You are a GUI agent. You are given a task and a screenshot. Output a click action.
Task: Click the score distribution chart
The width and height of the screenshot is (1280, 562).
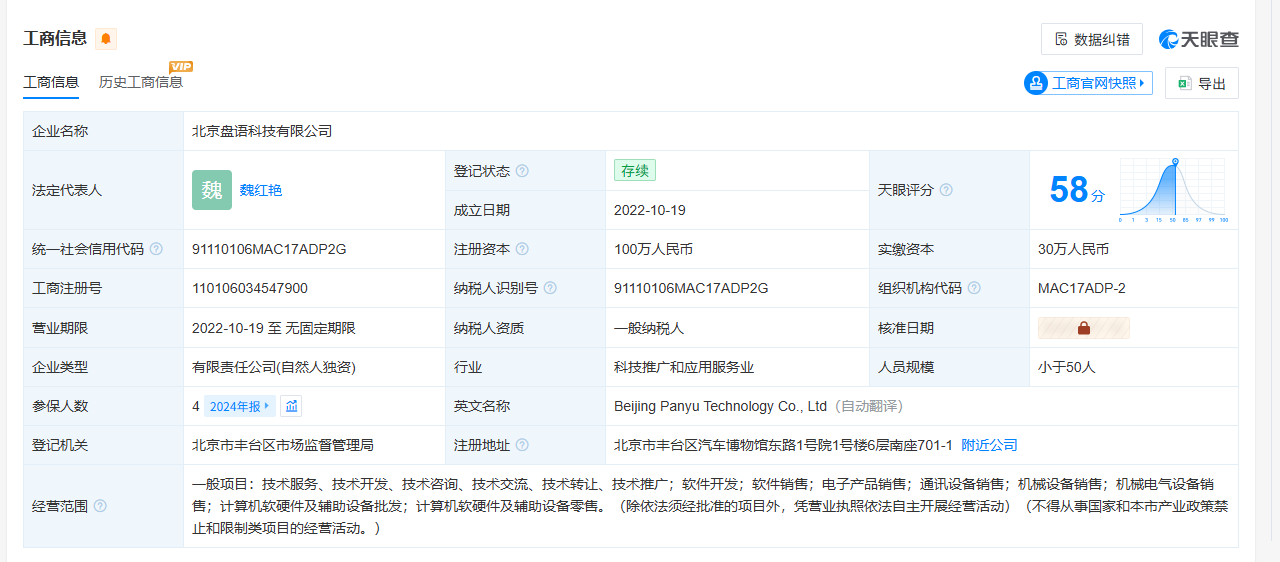point(1174,190)
